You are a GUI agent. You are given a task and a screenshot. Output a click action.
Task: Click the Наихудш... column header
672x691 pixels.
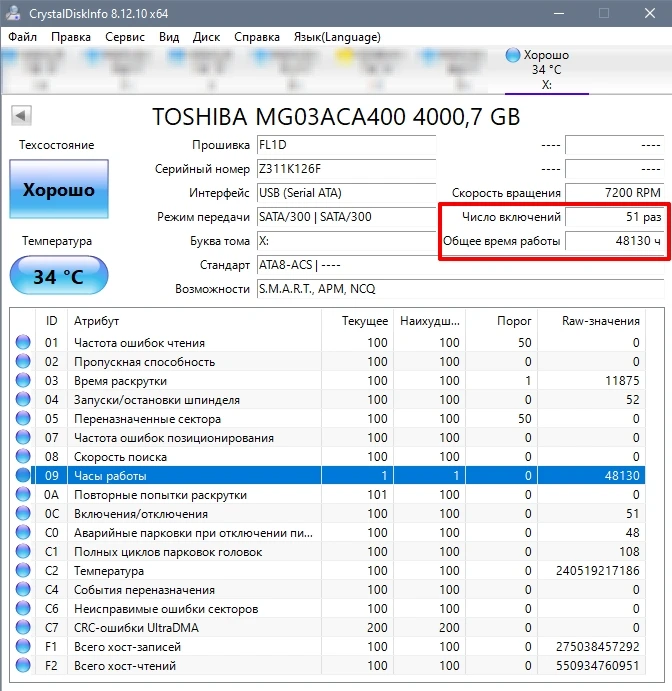pos(430,321)
